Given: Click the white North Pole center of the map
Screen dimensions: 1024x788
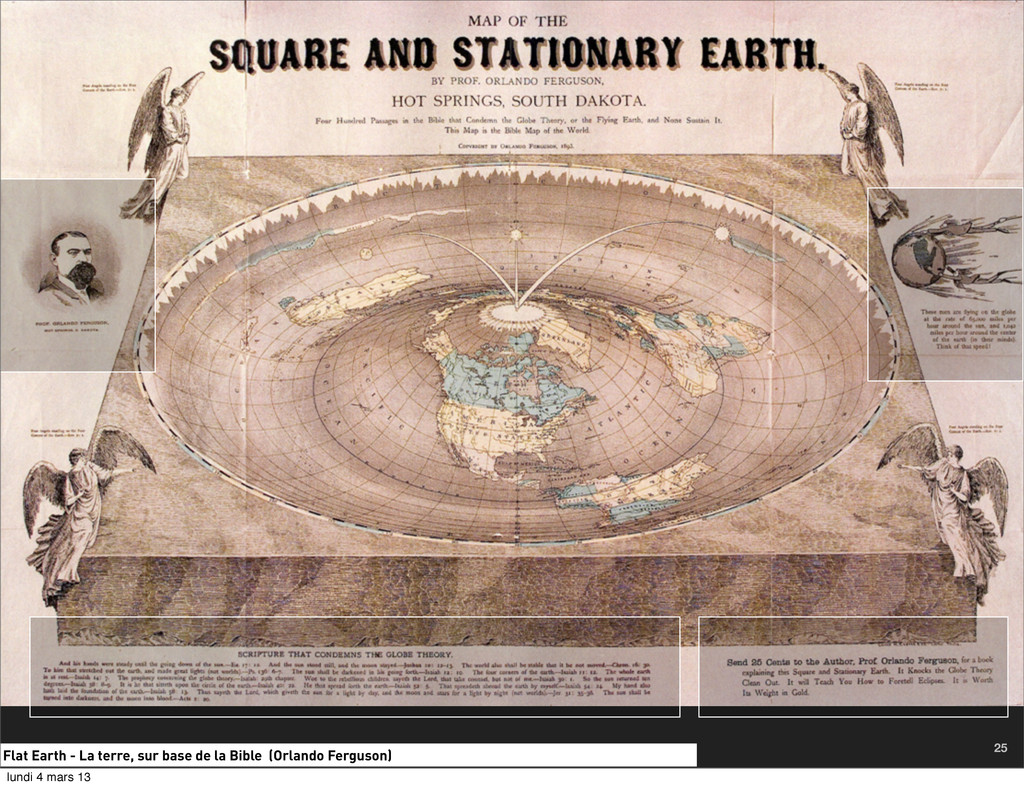Looking at the screenshot, I should tap(516, 314).
